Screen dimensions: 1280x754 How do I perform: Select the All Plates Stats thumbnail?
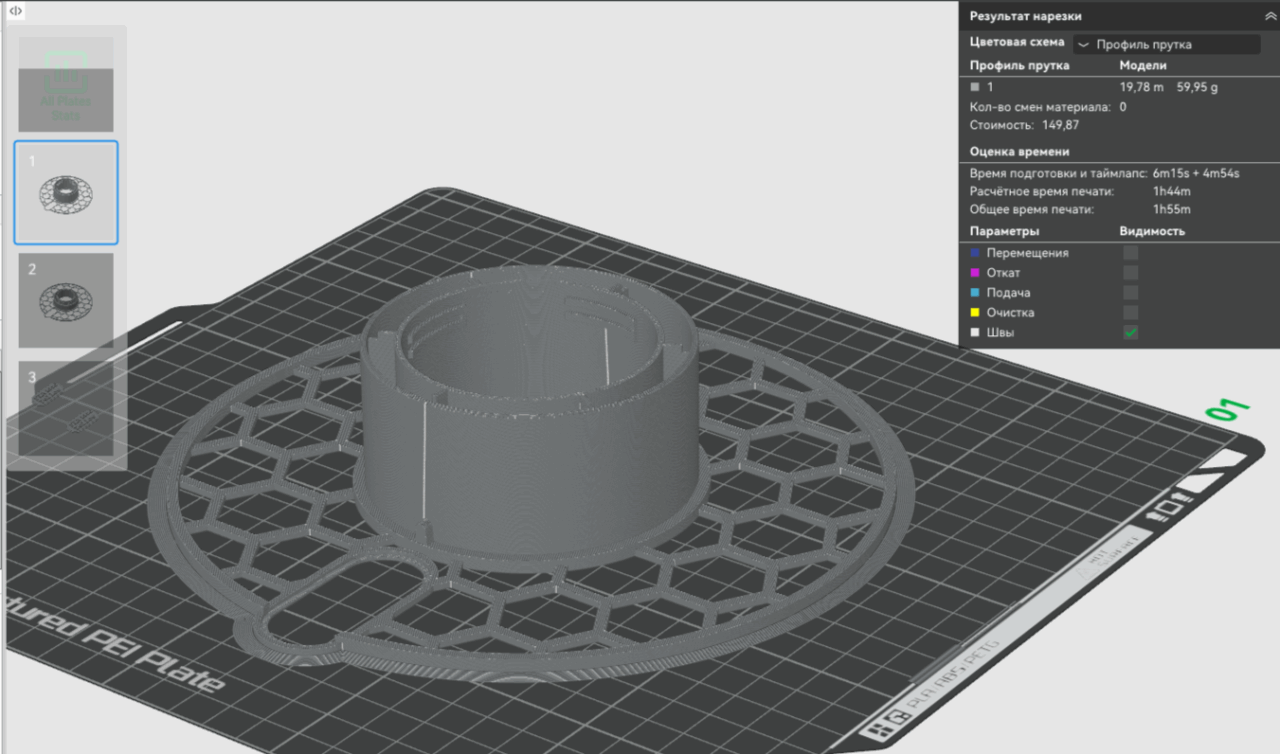click(66, 85)
